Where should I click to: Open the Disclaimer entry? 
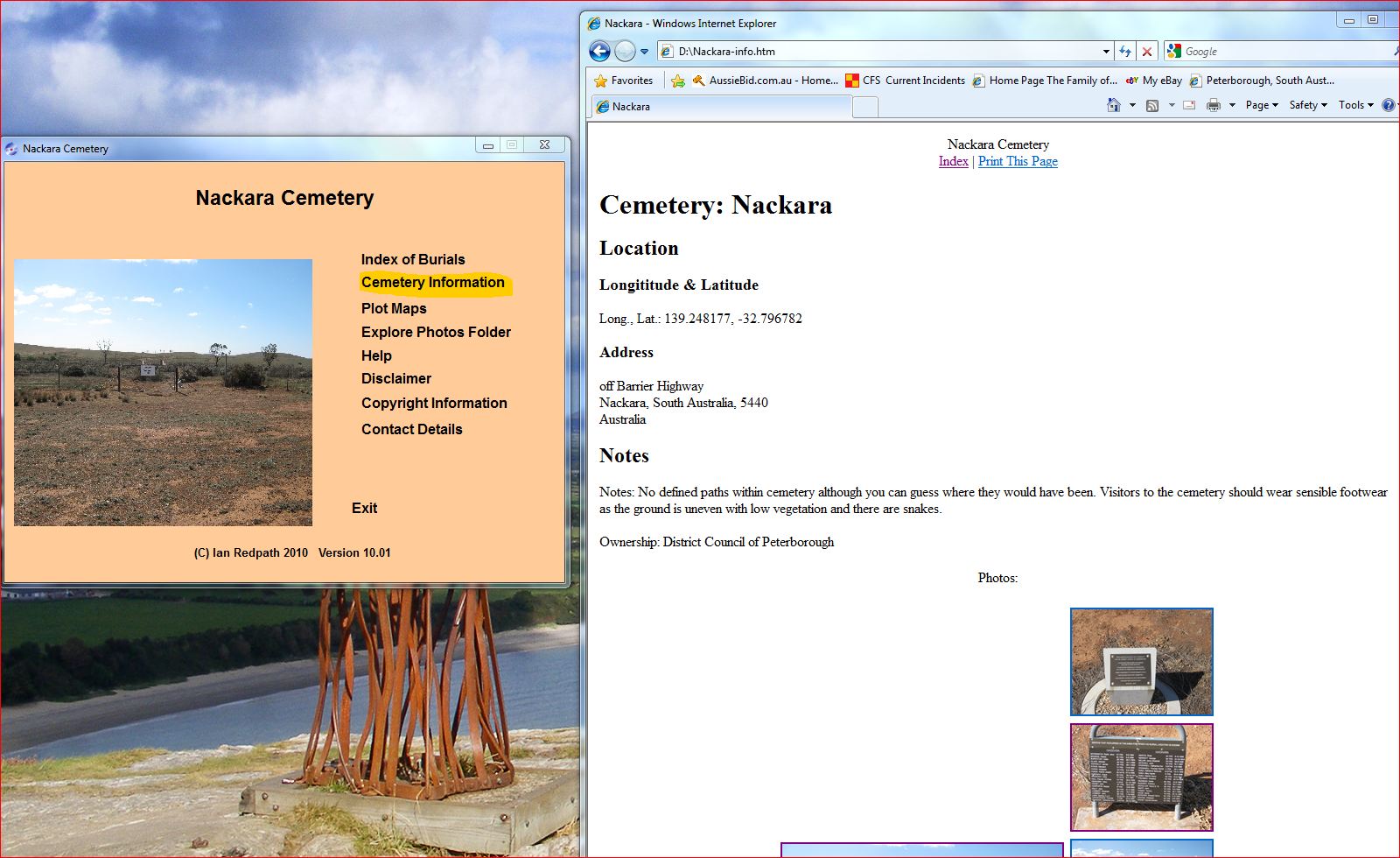pyautogui.click(x=396, y=378)
